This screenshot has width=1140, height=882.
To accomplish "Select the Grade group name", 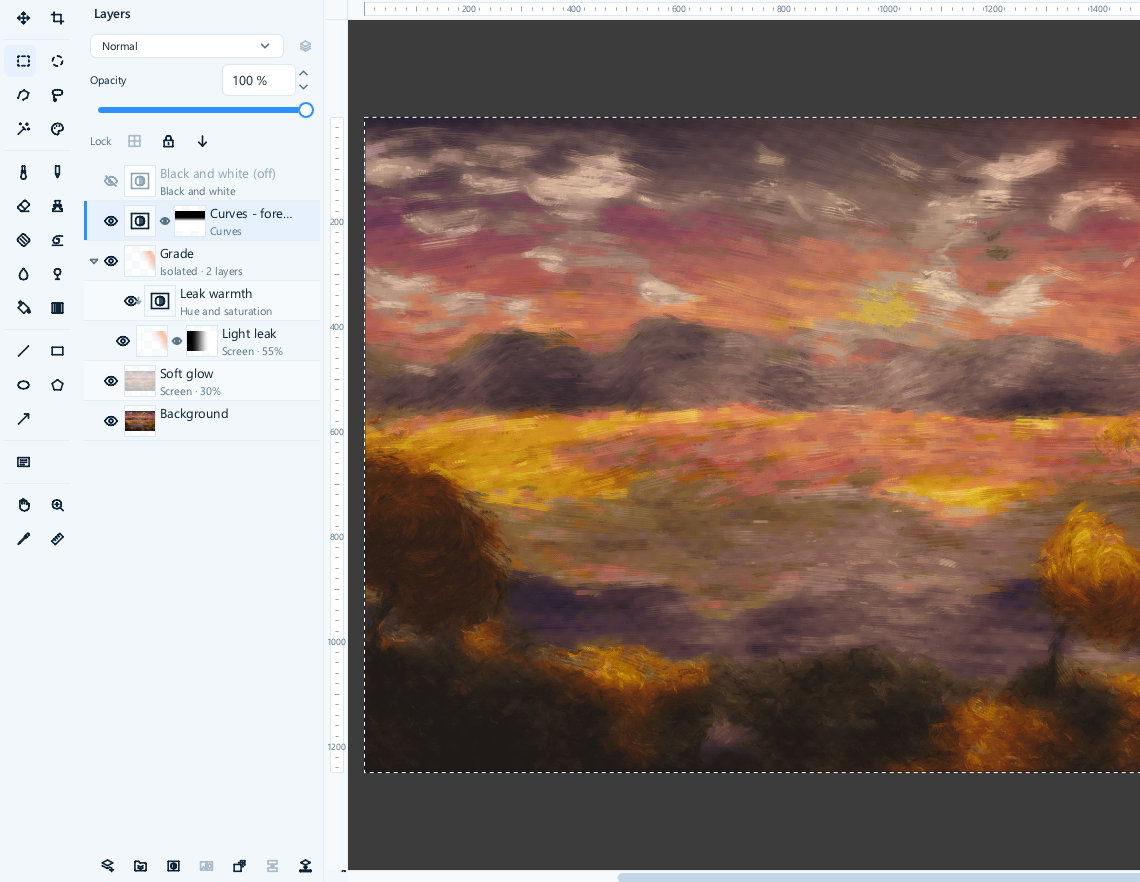I will click(x=177, y=254).
